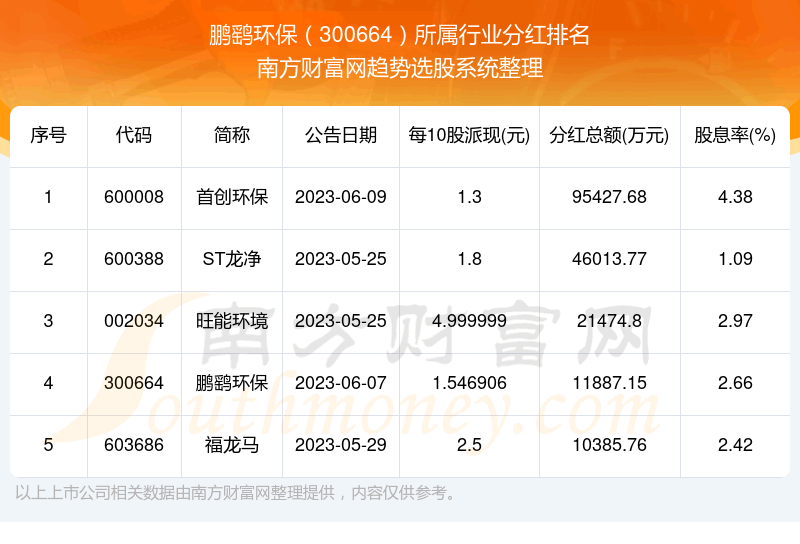Image resolution: width=800 pixels, height=544 pixels.
Task: Click the 简称 column header
Action: pos(232,135)
